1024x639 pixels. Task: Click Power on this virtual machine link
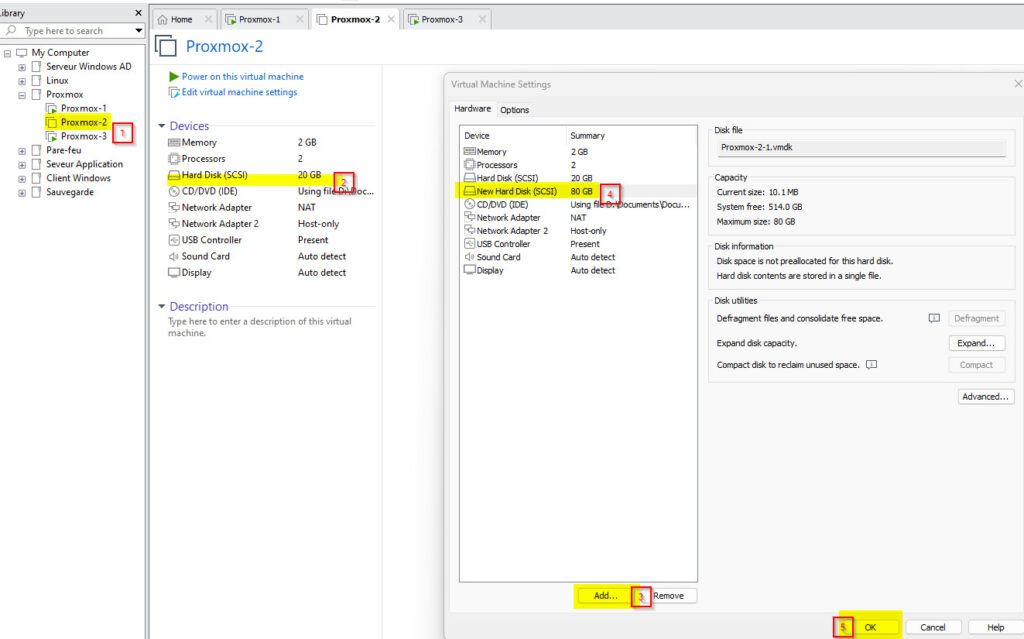point(242,76)
